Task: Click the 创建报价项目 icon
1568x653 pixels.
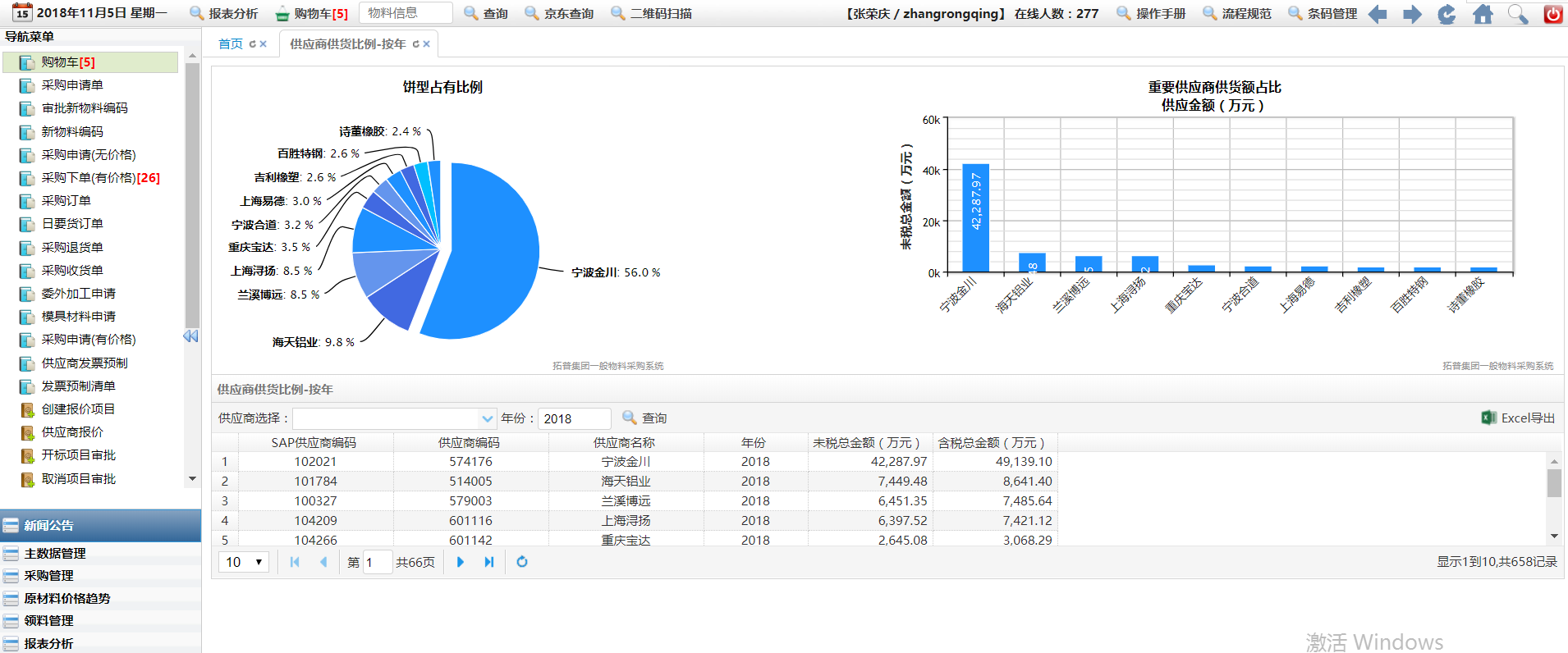Action: tap(27, 409)
